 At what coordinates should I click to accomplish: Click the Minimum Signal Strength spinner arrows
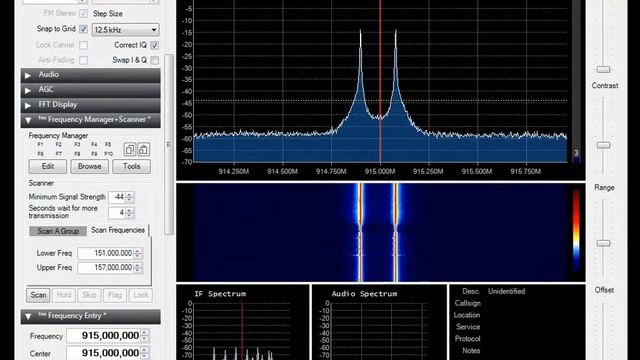129,197
